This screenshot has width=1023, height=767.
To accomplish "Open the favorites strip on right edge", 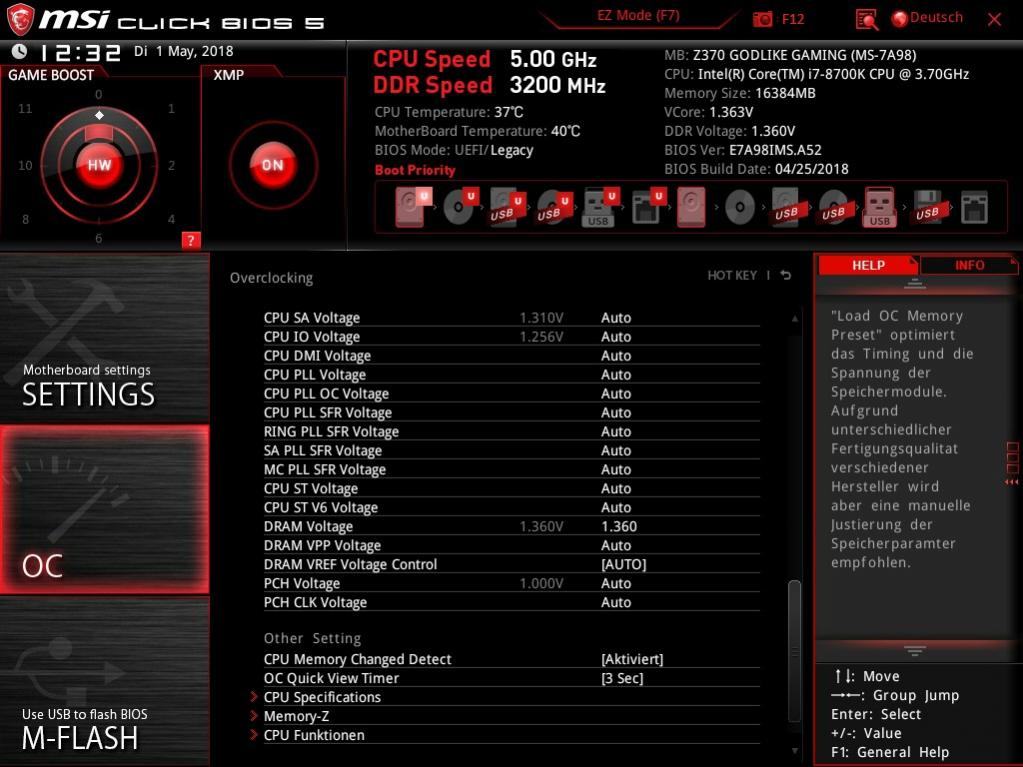I will pos(1012,463).
